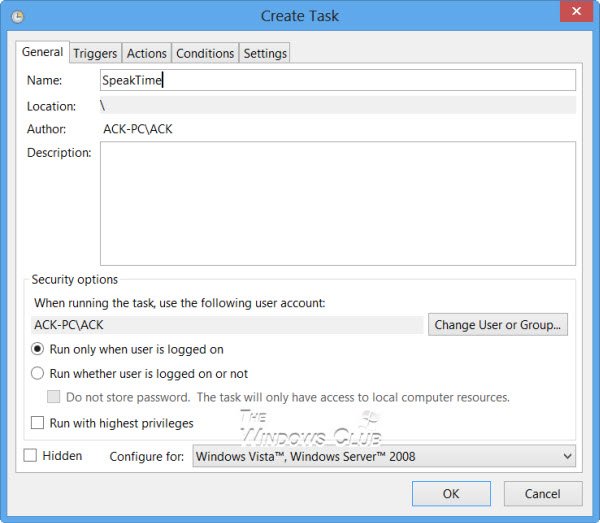Image resolution: width=600 pixels, height=523 pixels.
Task: Select 'Run whether user is logged on or not'
Action: click(x=38, y=373)
